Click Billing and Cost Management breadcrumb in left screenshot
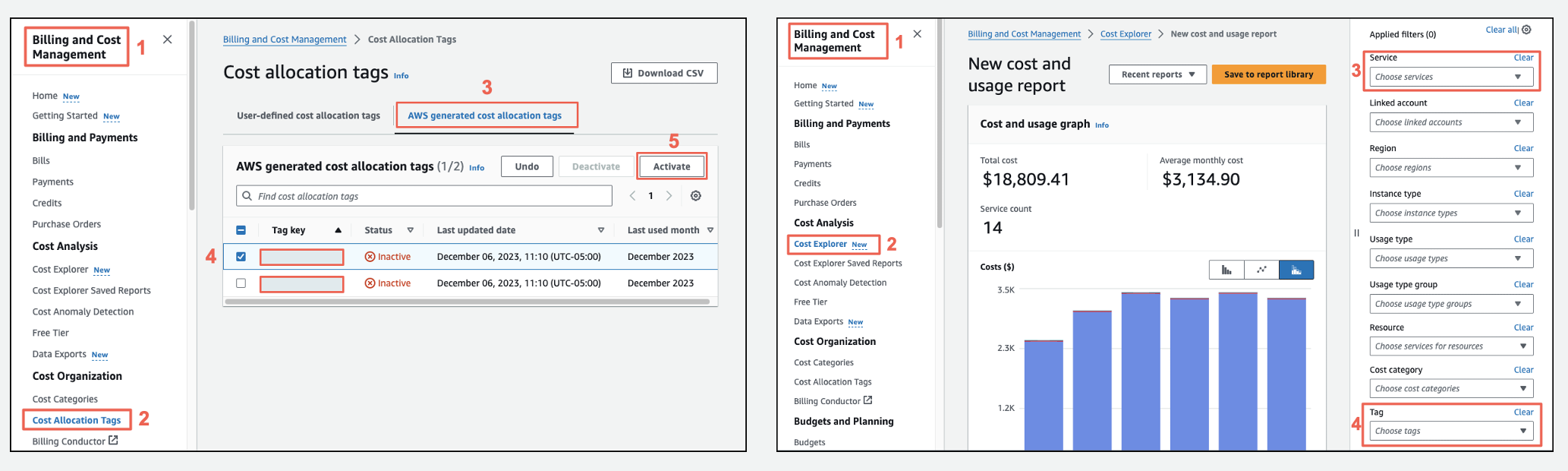The image size is (1568, 471). 285,40
